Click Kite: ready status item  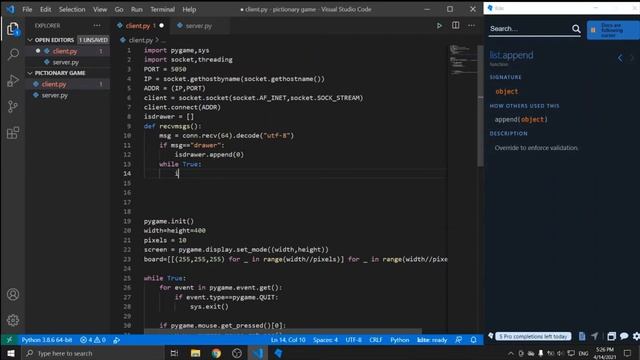click(x=432, y=340)
